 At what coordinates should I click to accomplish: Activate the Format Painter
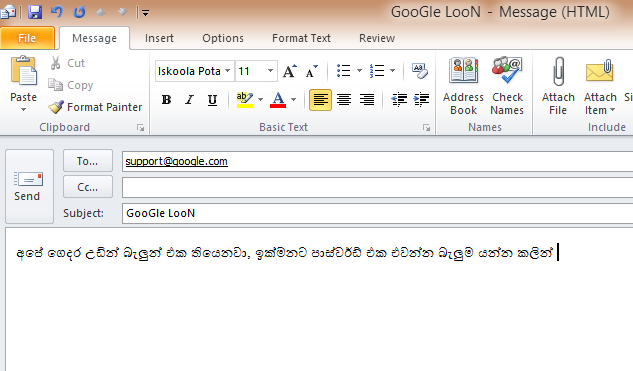(95, 107)
